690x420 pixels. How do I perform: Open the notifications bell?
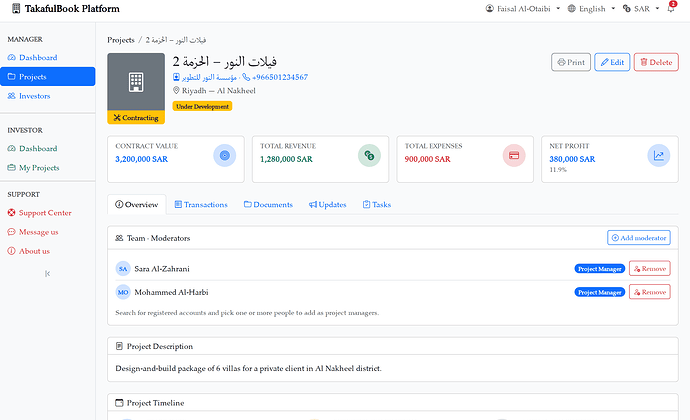pos(671,8)
